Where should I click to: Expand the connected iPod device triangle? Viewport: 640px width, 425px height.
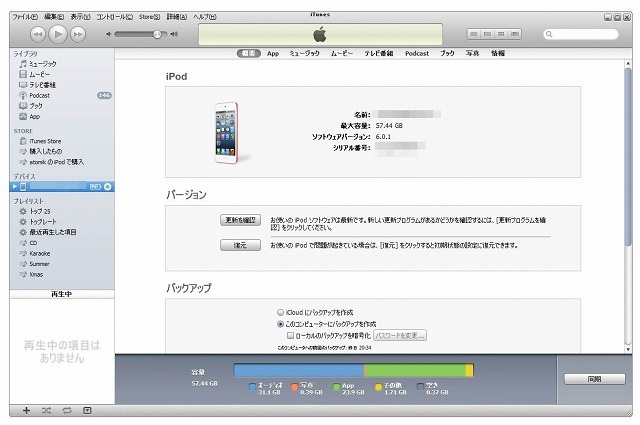(15, 187)
